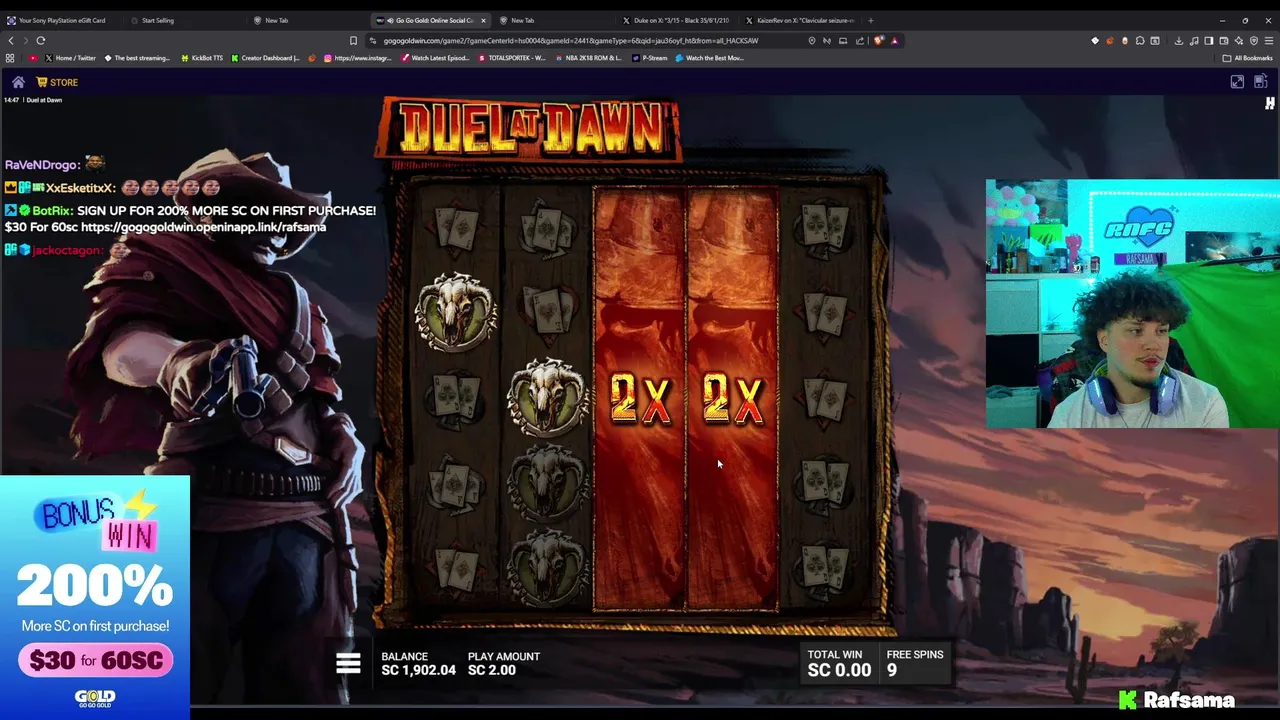Switch to KaizerRev on X tab
Image resolution: width=1280 pixels, height=720 pixels.
point(800,20)
